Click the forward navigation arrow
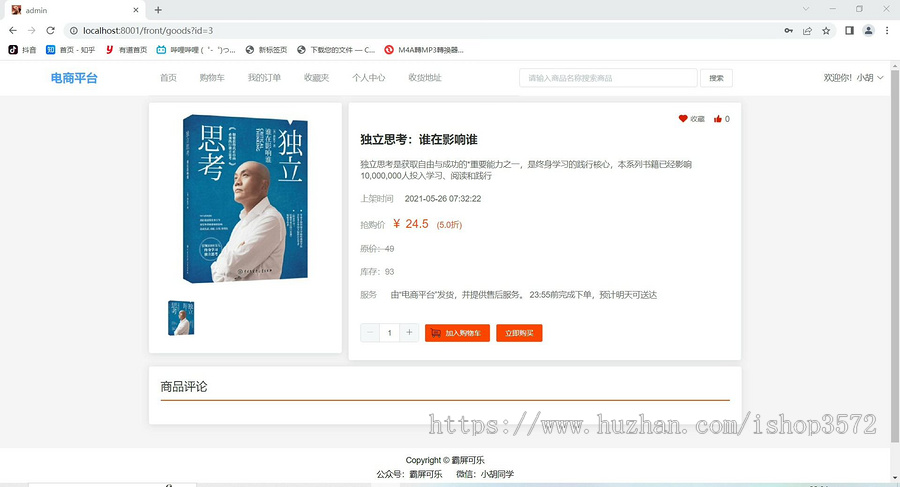Image resolution: width=900 pixels, height=487 pixels. coord(32,30)
